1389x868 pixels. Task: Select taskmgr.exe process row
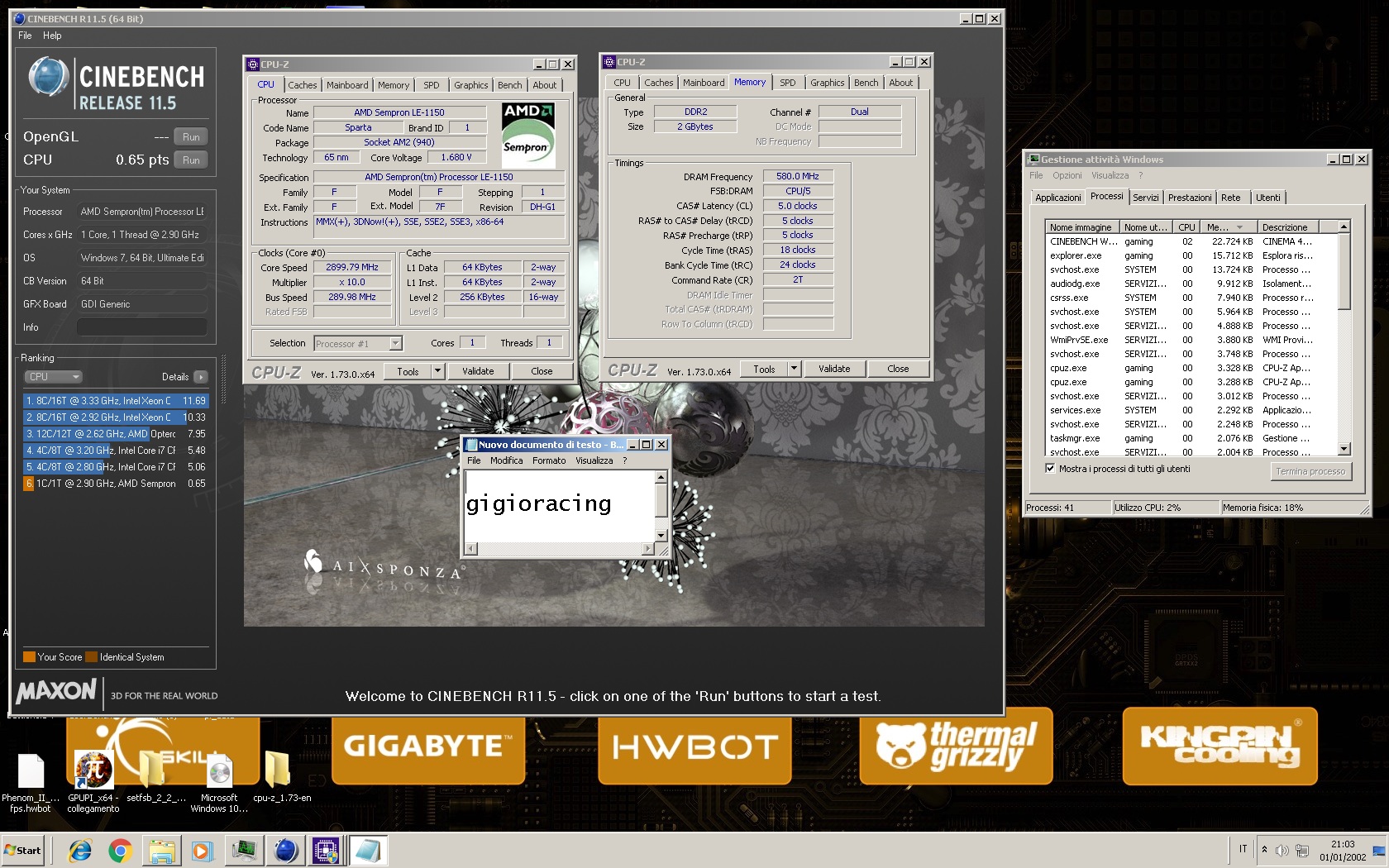1191,438
